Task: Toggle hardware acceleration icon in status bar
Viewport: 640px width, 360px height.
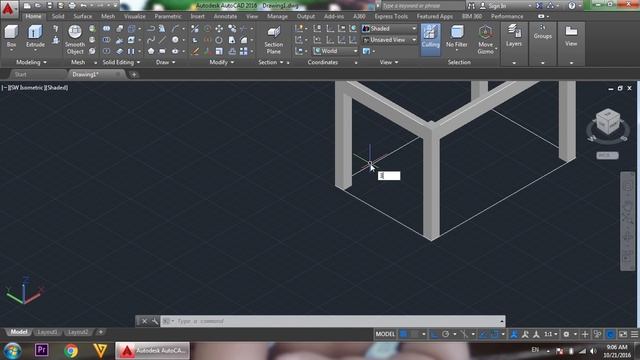Action: tap(611, 334)
